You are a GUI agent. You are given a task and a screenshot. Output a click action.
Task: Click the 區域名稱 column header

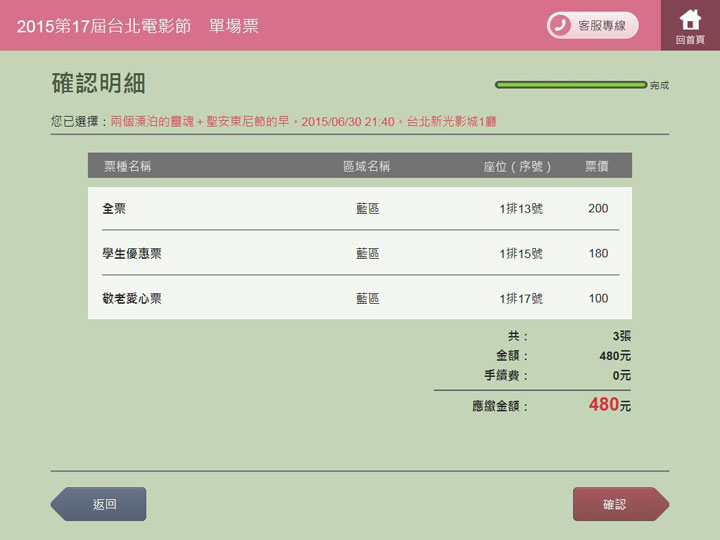point(366,166)
